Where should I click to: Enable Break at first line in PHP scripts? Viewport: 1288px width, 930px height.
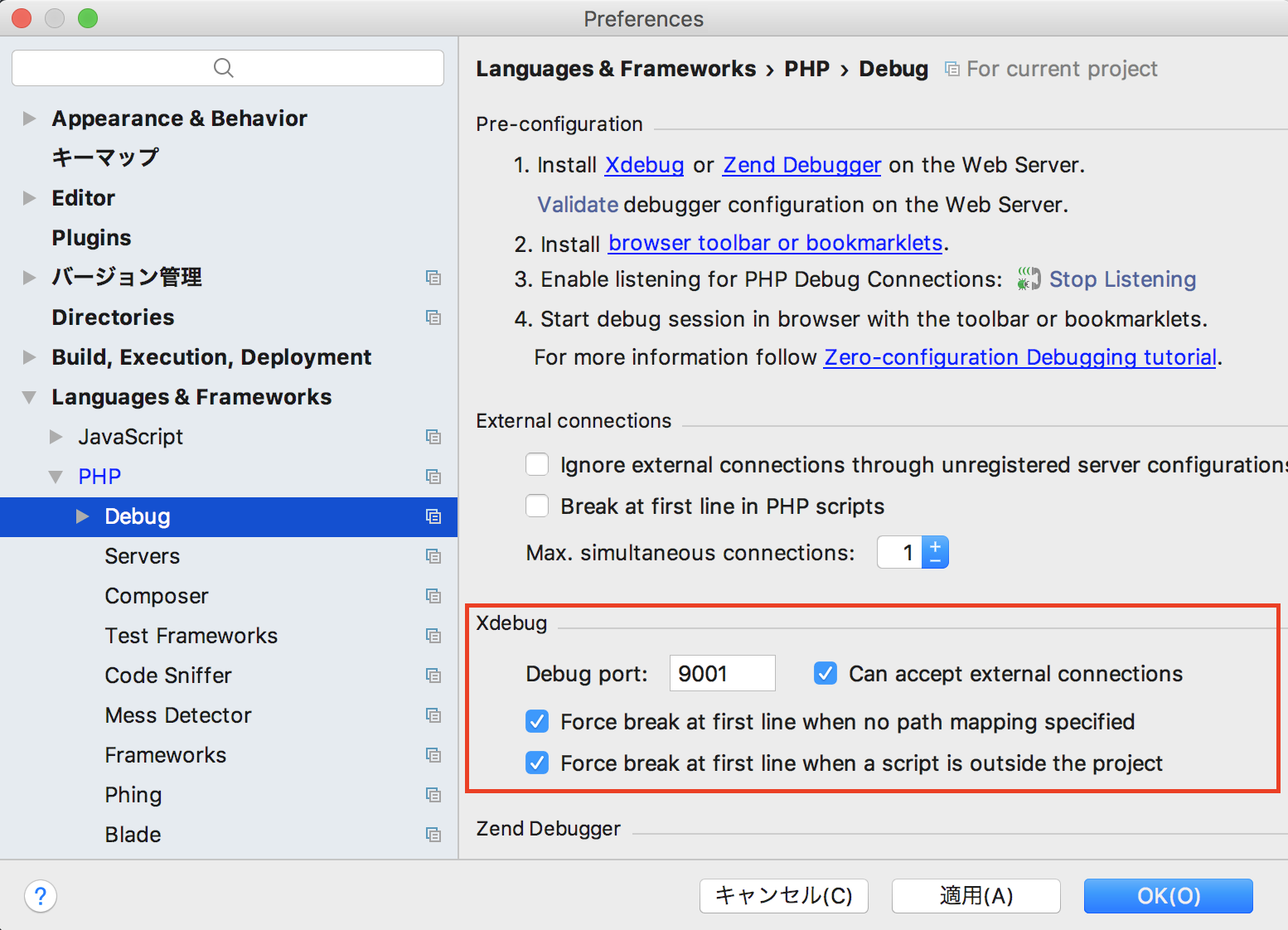(536, 506)
